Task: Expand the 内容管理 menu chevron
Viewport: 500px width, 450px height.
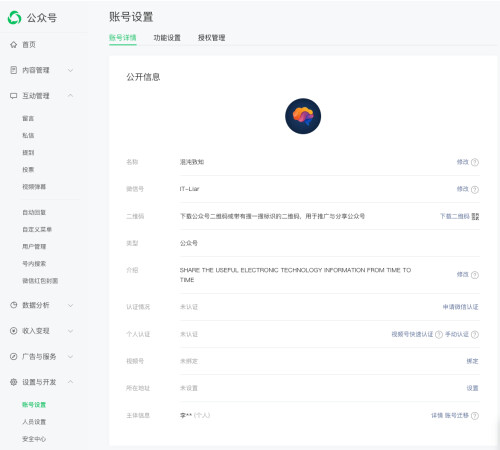Action: tap(70, 70)
